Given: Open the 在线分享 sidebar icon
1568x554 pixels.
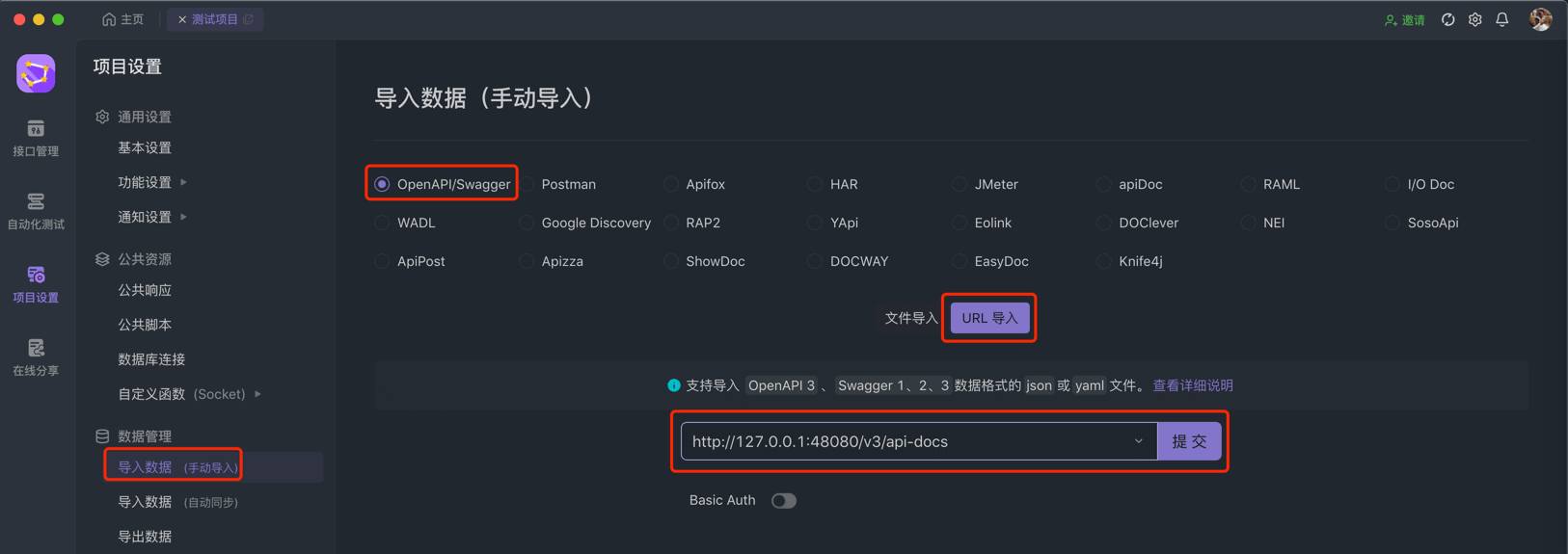Looking at the screenshot, I should [x=36, y=357].
